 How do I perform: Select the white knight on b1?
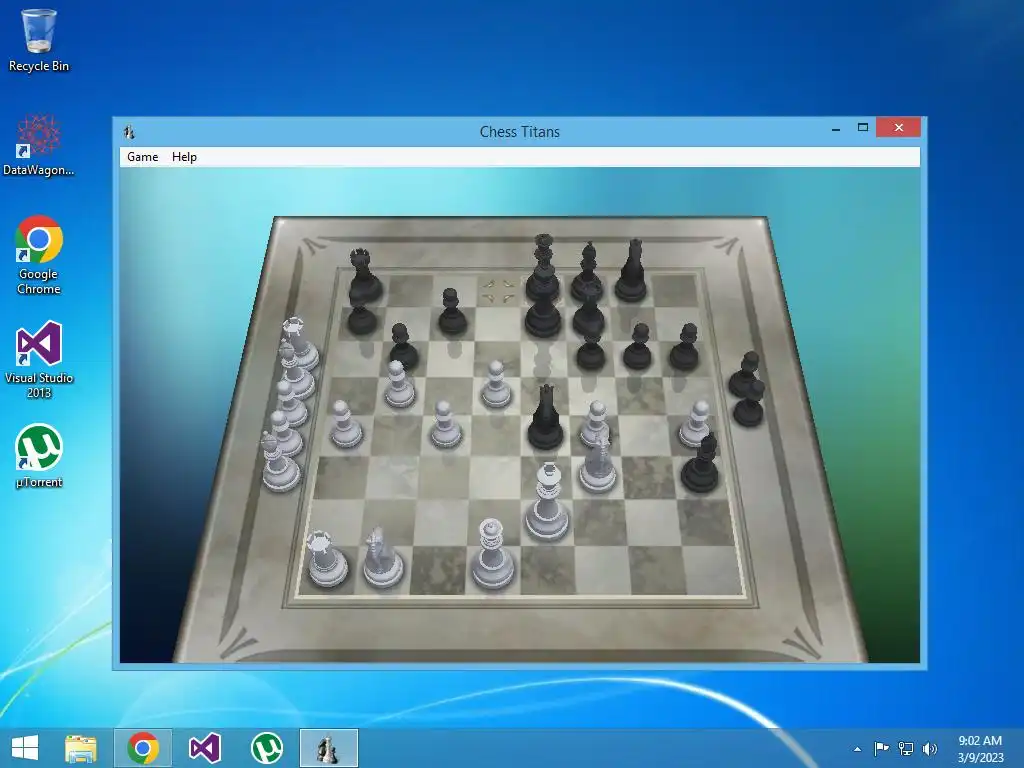tap(383, 558)
